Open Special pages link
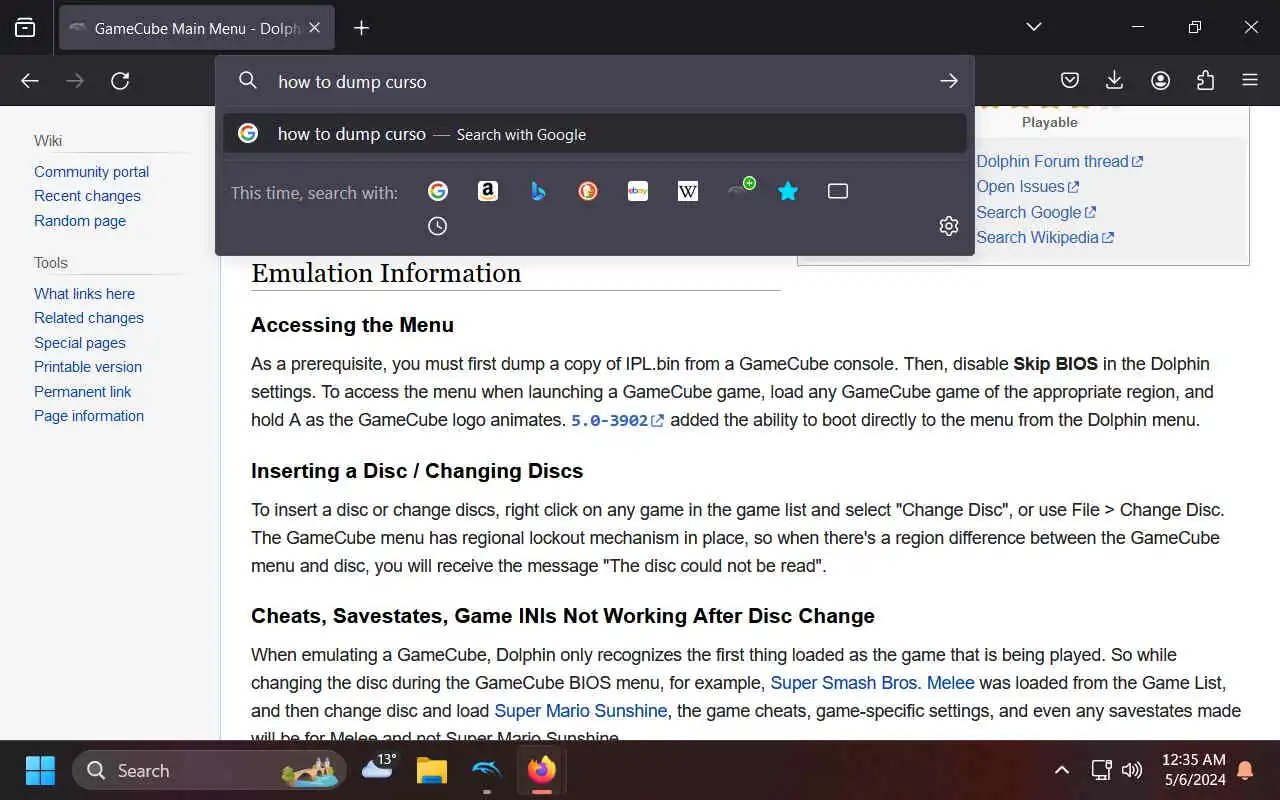The image size is (1280, 800). click(80, 343)
